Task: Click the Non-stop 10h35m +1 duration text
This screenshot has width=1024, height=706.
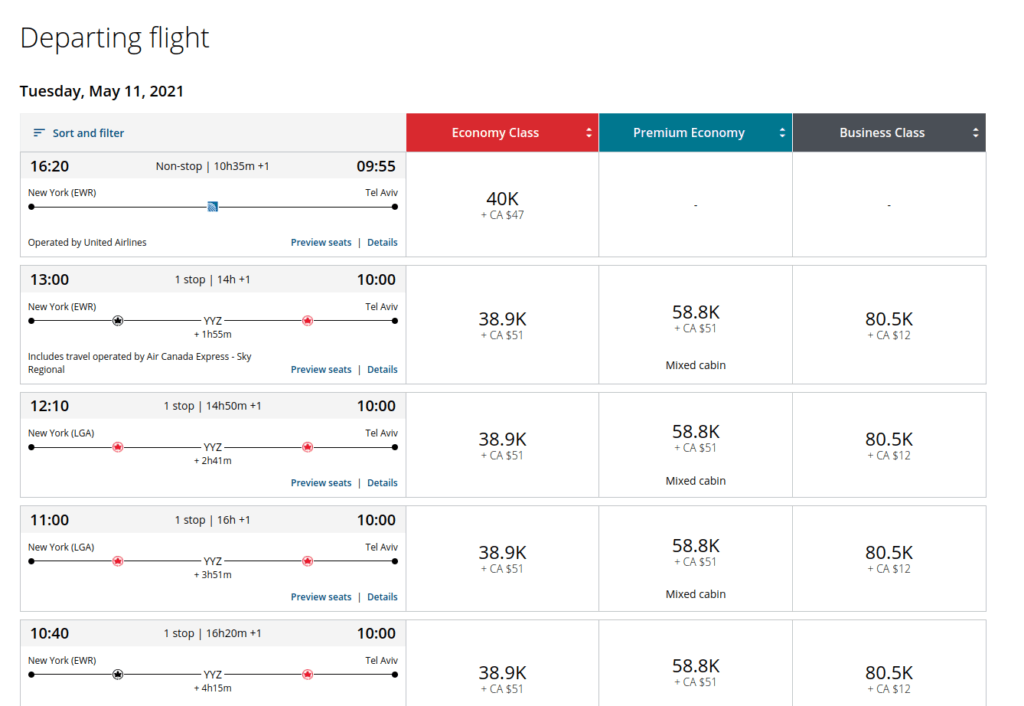Action: 212,167
